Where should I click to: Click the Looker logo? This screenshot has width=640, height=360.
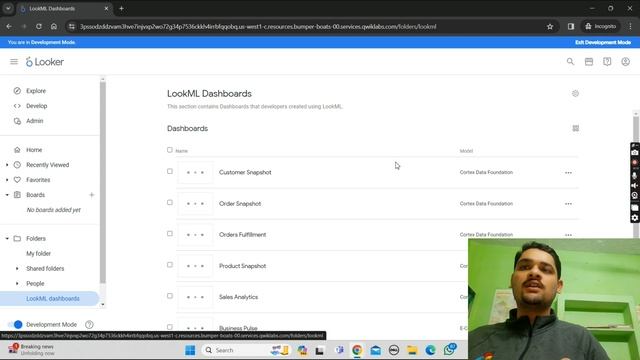[45, 62]
